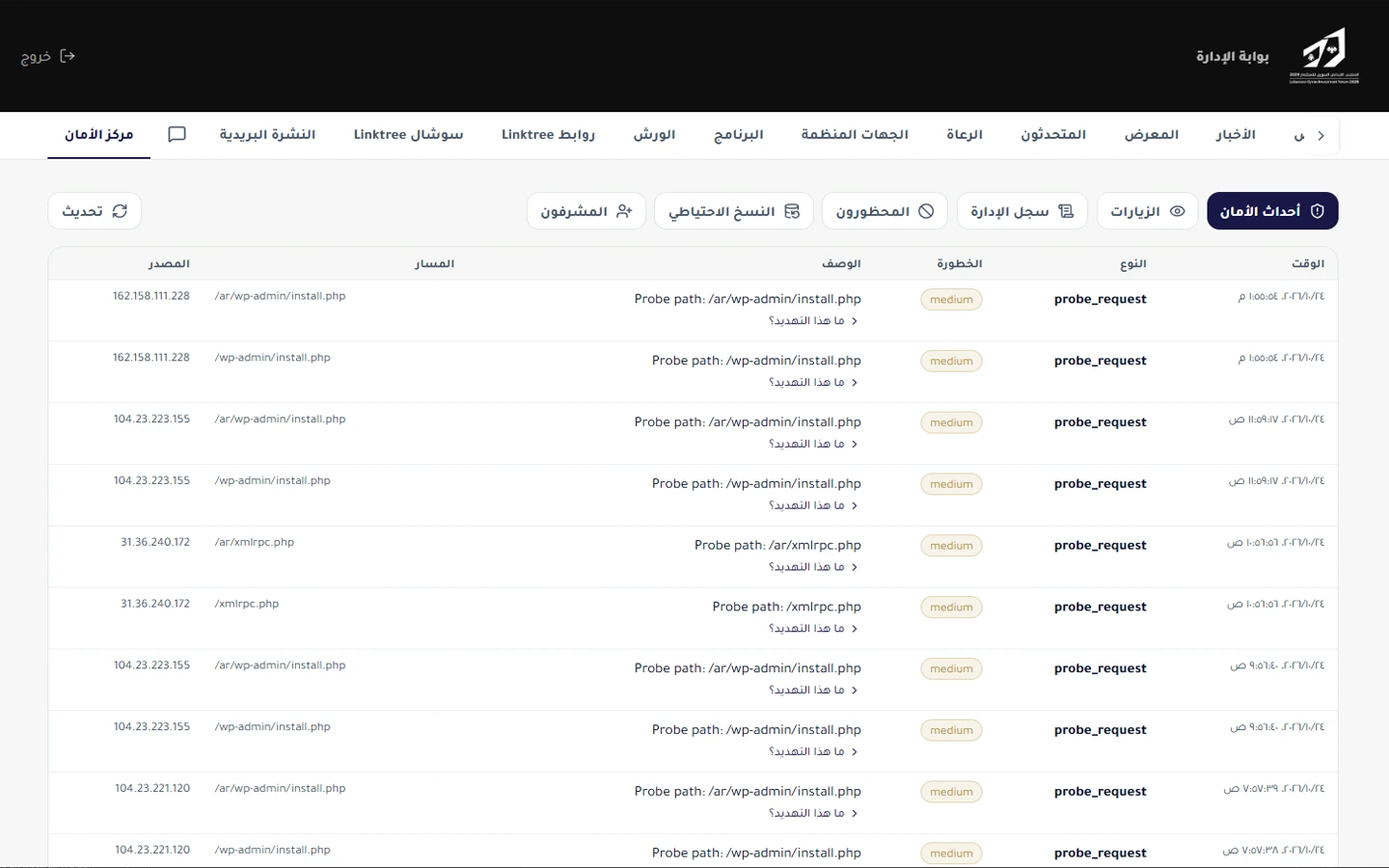Open the speech bubble messages tab
Viewport: 1389px width, 868px height.
177,134
